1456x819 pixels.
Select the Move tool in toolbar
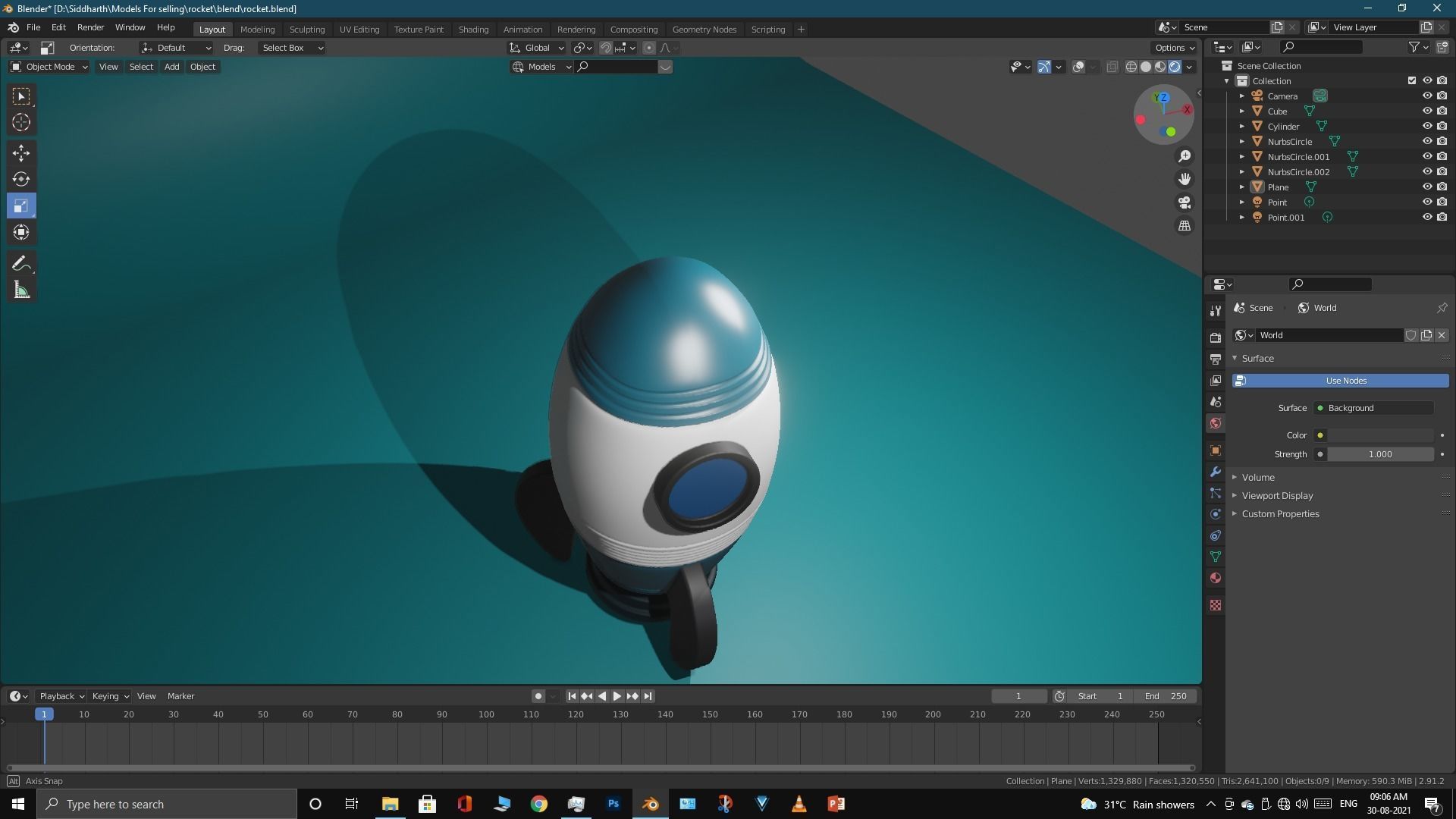[x=21, y=153]
